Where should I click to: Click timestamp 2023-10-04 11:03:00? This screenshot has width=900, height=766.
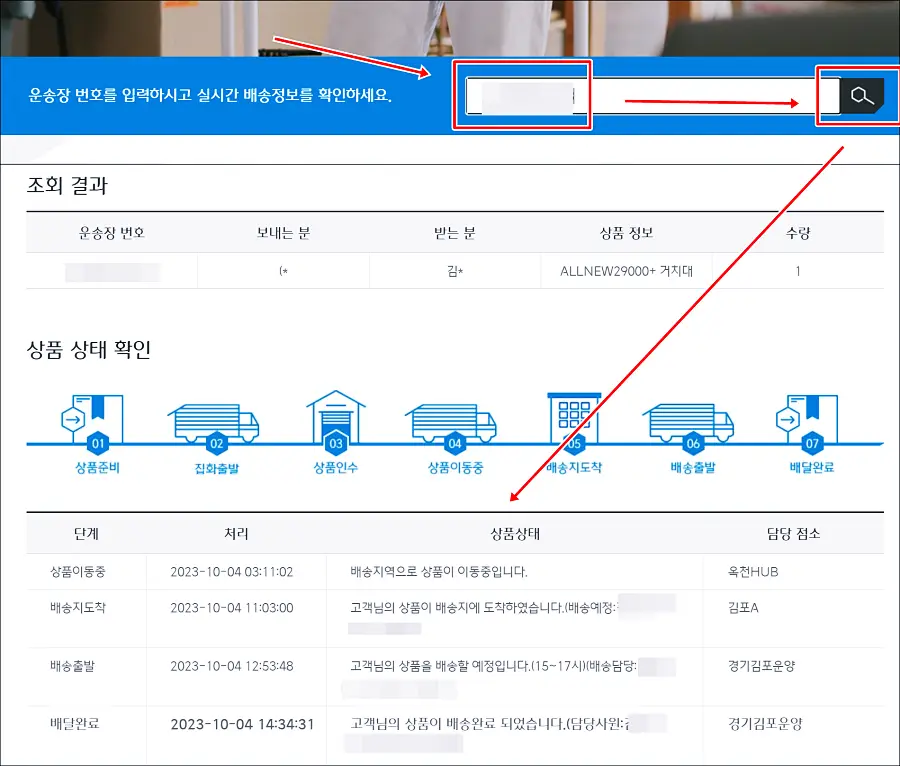[232, 608]
